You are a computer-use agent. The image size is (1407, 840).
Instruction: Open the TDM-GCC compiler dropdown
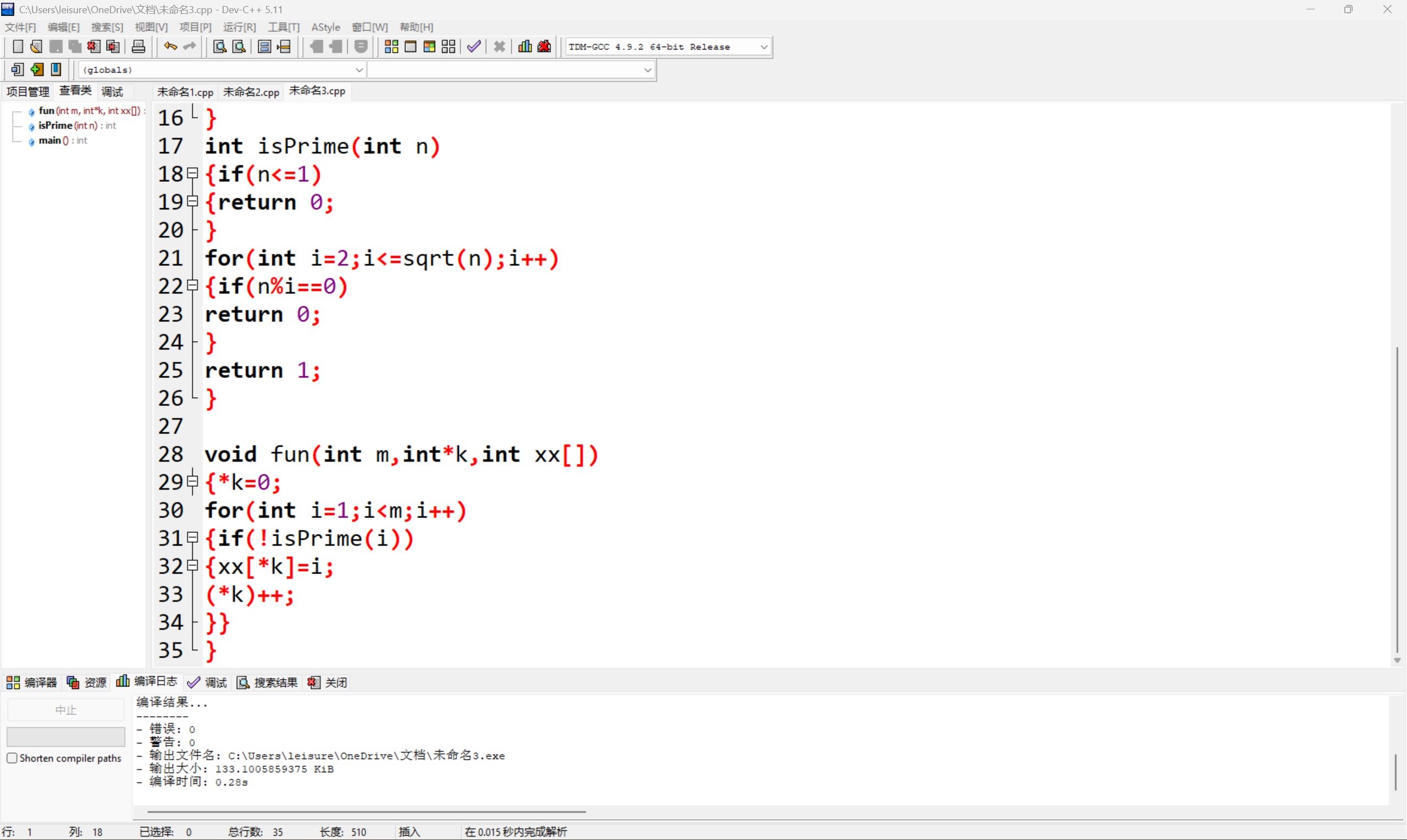pyautogui.click(x=765, y=46)
